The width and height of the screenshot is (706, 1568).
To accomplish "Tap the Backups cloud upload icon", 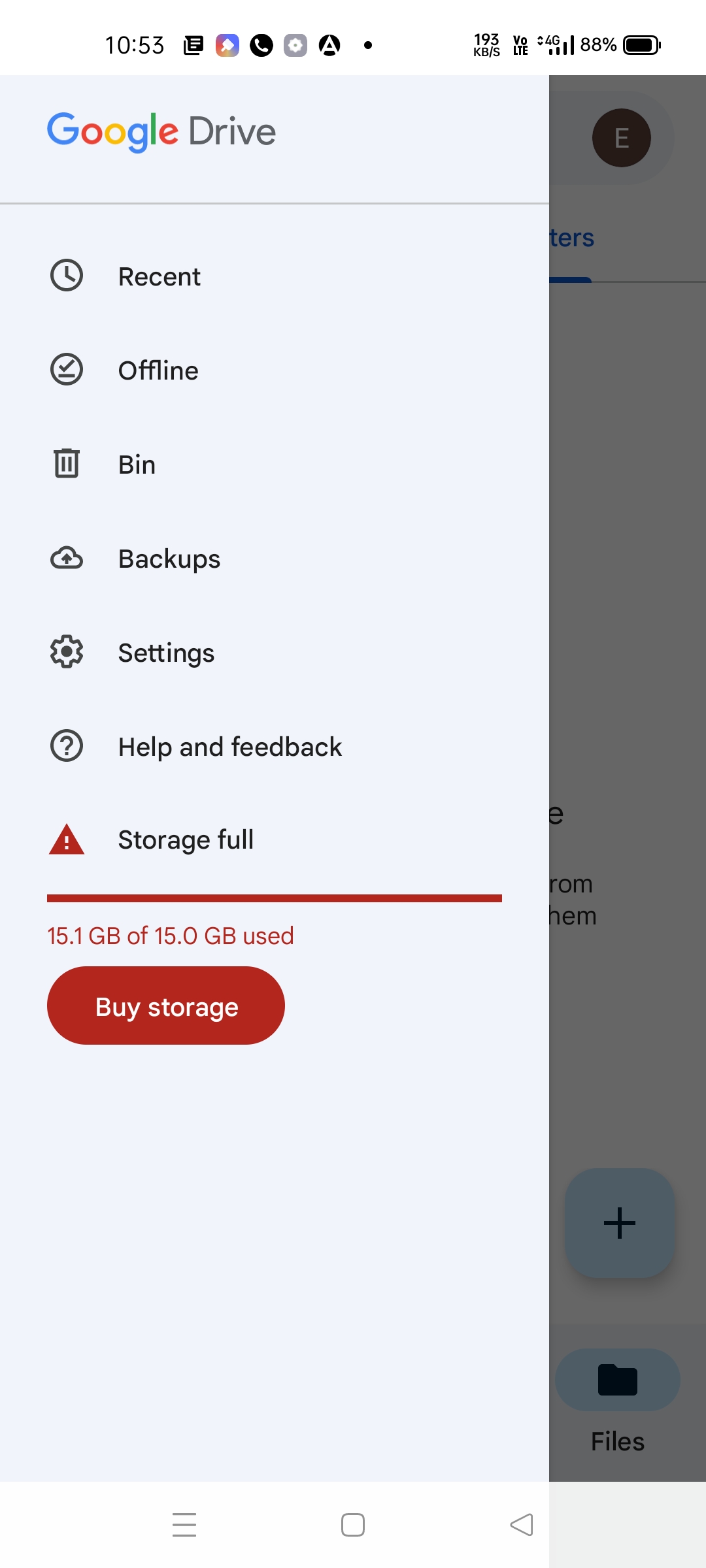I will pyautogui.click(x=67, y=558).
